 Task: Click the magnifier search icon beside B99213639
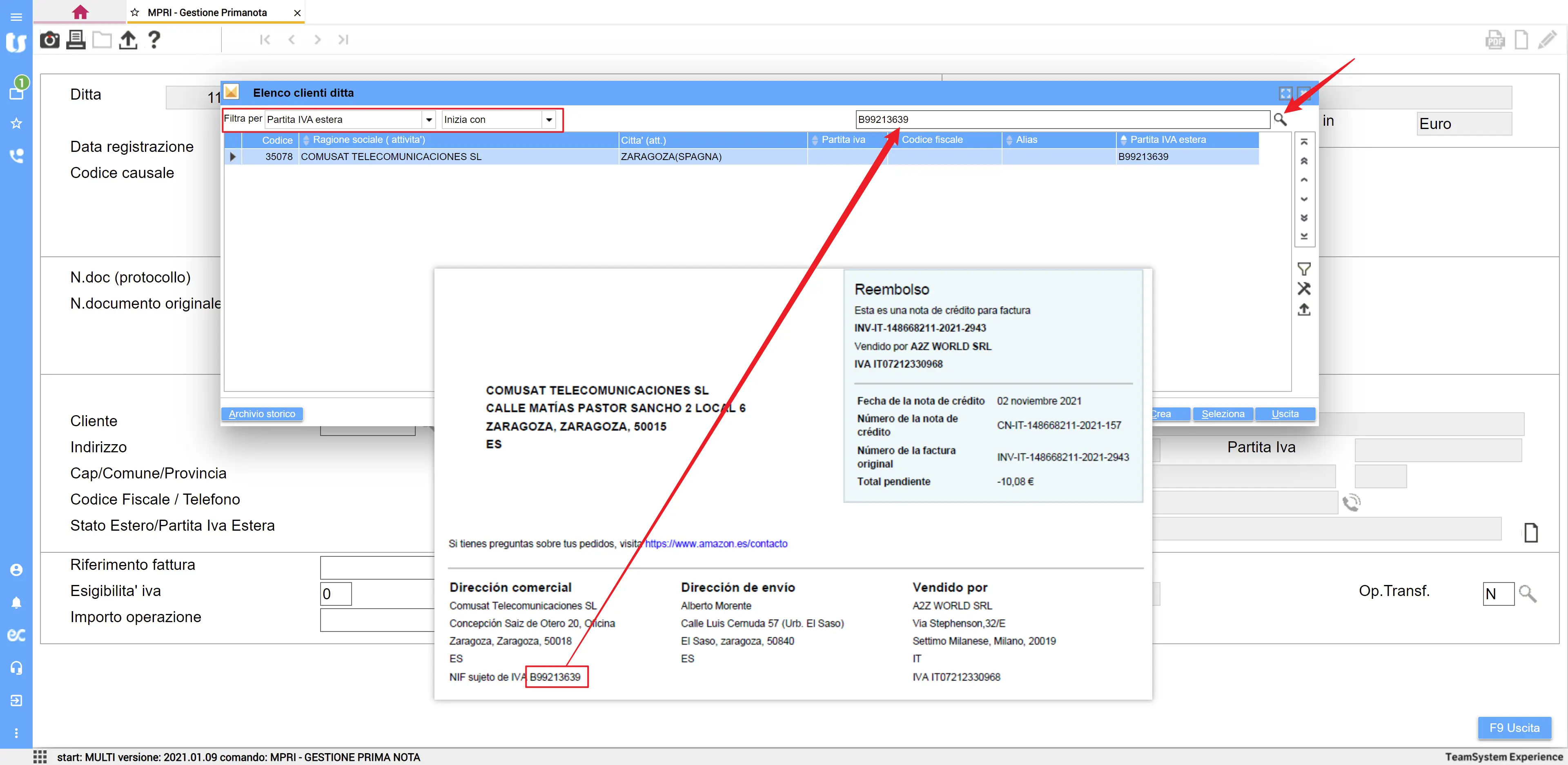[x=1279, y=119]
